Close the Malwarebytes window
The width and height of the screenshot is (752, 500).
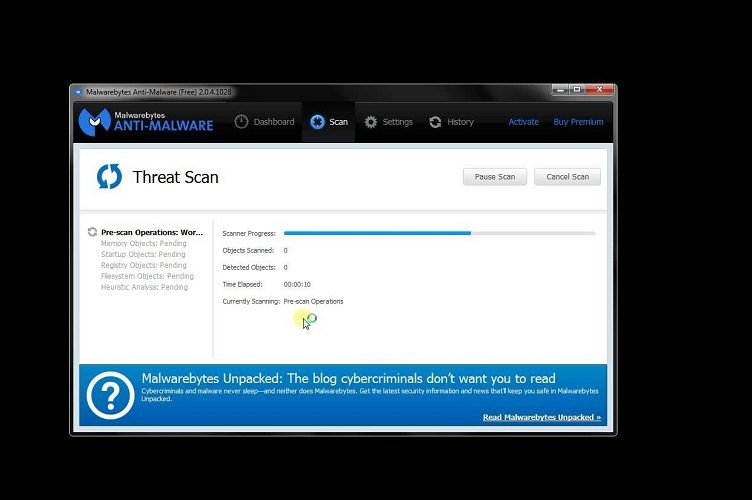(x=599, y=90)
